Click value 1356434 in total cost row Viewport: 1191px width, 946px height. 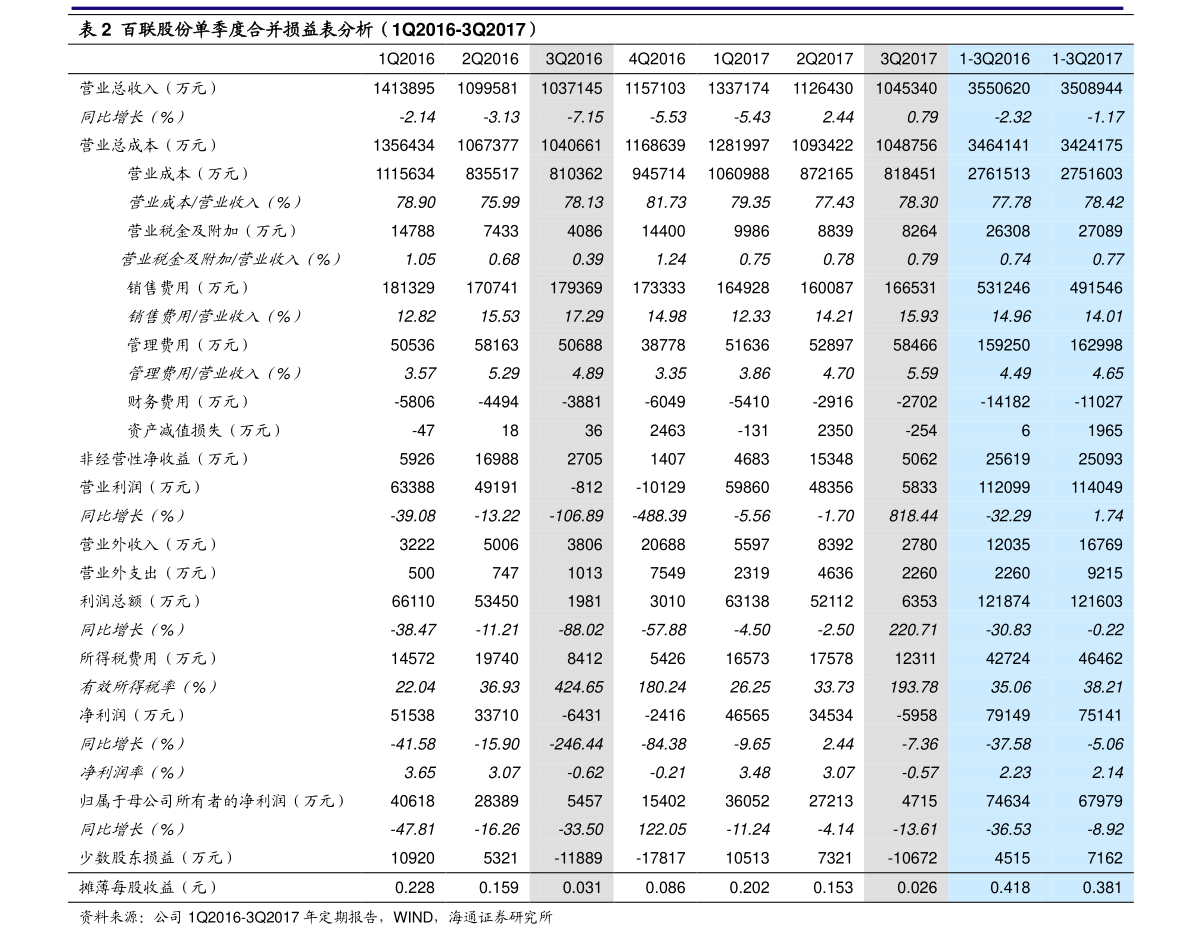pos(404,145)
